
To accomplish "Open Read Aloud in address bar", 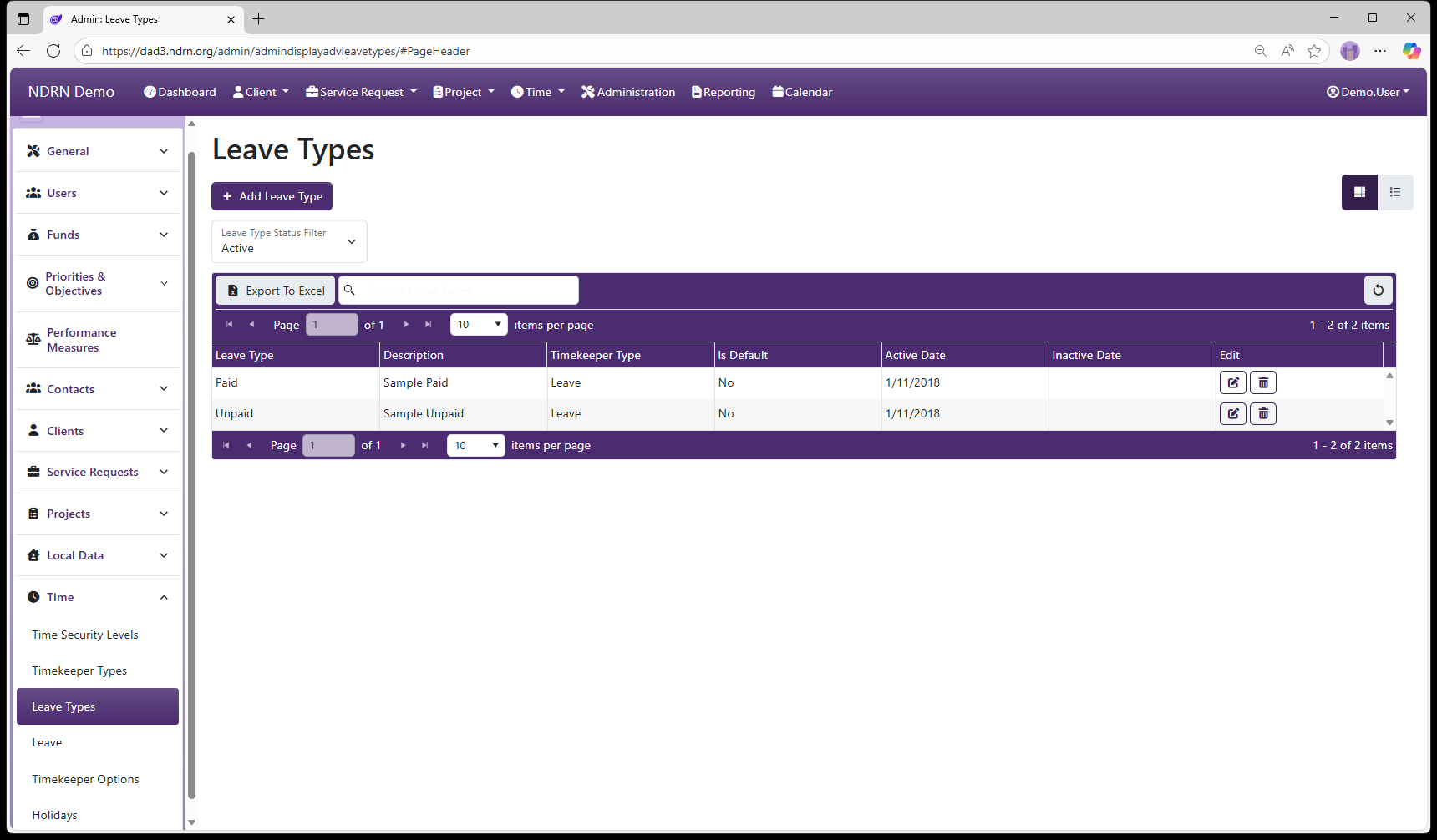I will click(x=1287, y=51).
